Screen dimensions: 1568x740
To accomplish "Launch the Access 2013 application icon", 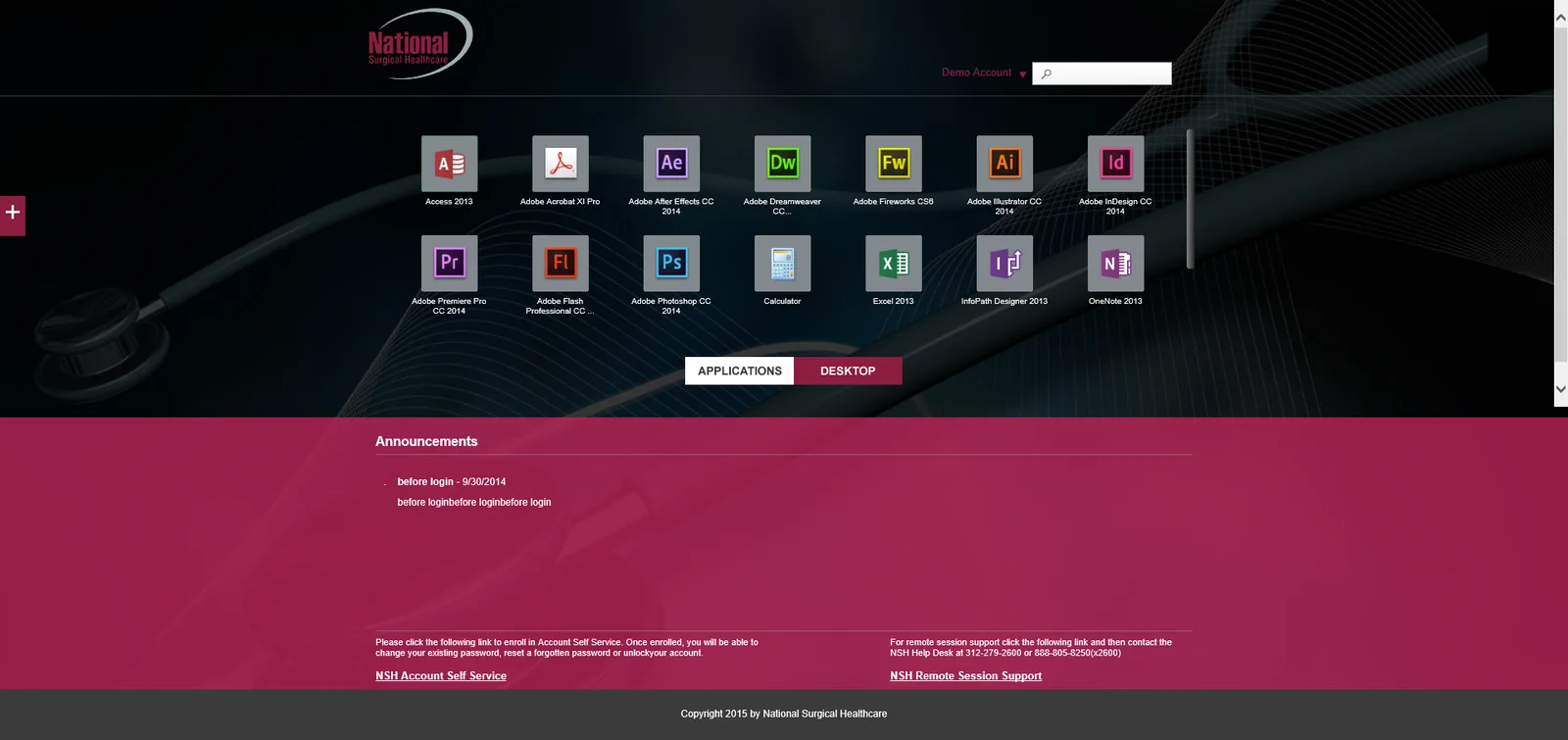I will tap(449, 164).
